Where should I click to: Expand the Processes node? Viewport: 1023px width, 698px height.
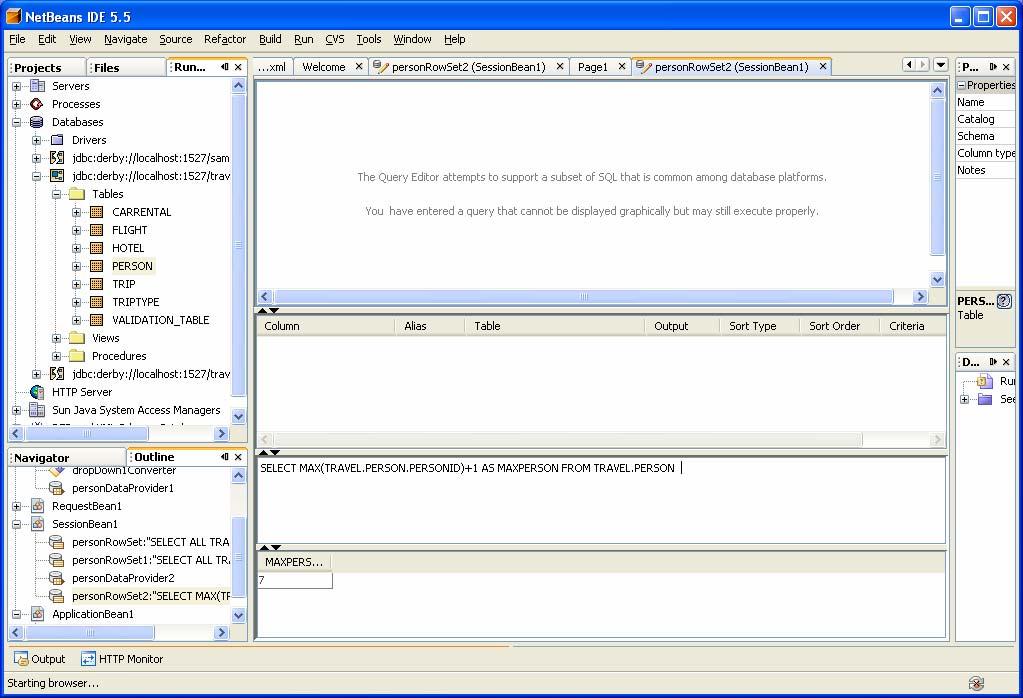coord(17,104)
